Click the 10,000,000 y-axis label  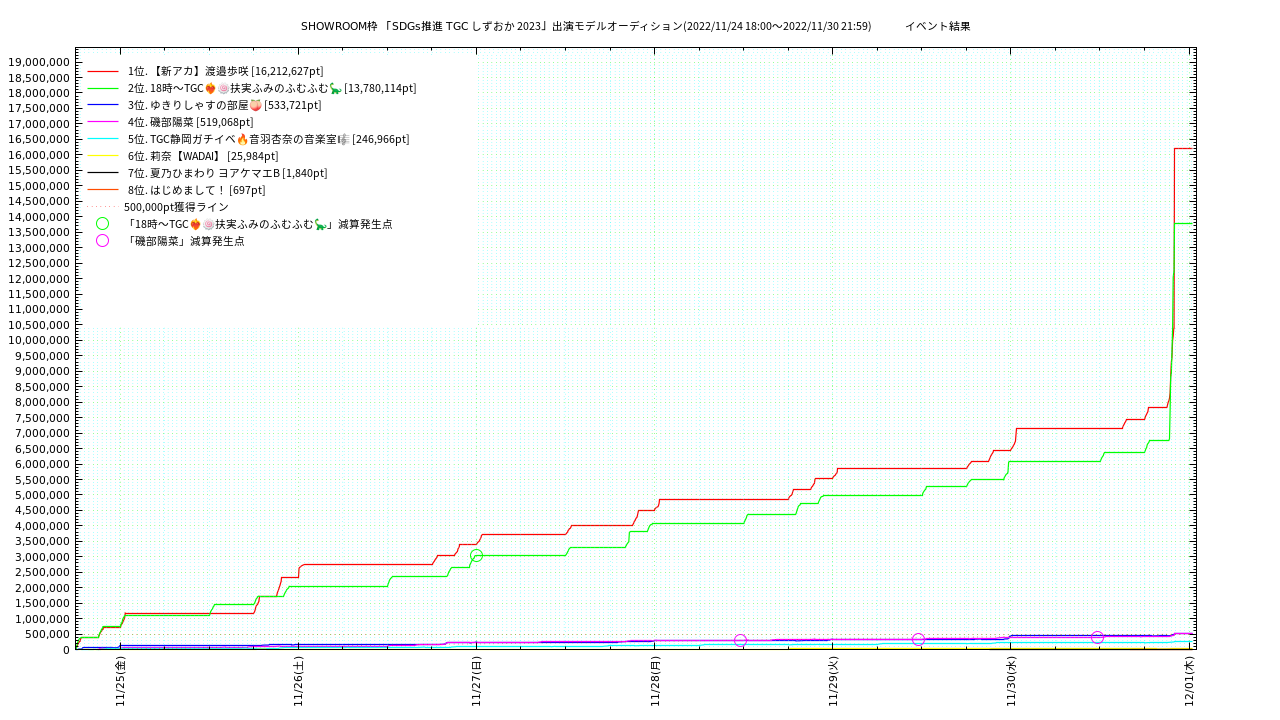click(x=38, y=340)
